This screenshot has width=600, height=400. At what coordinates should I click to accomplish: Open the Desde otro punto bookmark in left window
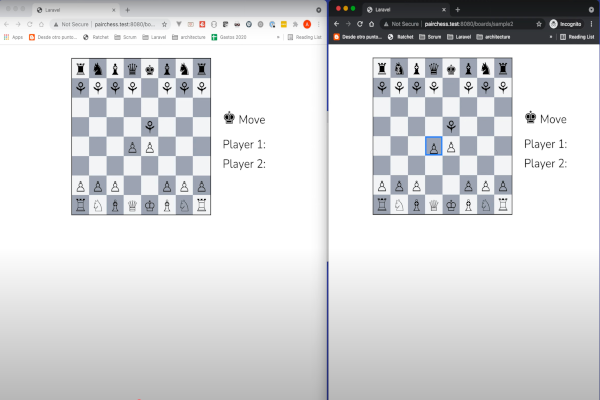tap(53, 37)
